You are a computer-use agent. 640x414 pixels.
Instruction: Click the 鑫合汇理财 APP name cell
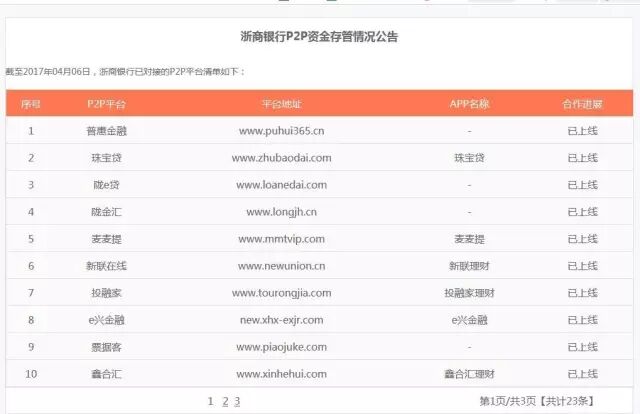(x=469, y=374)
